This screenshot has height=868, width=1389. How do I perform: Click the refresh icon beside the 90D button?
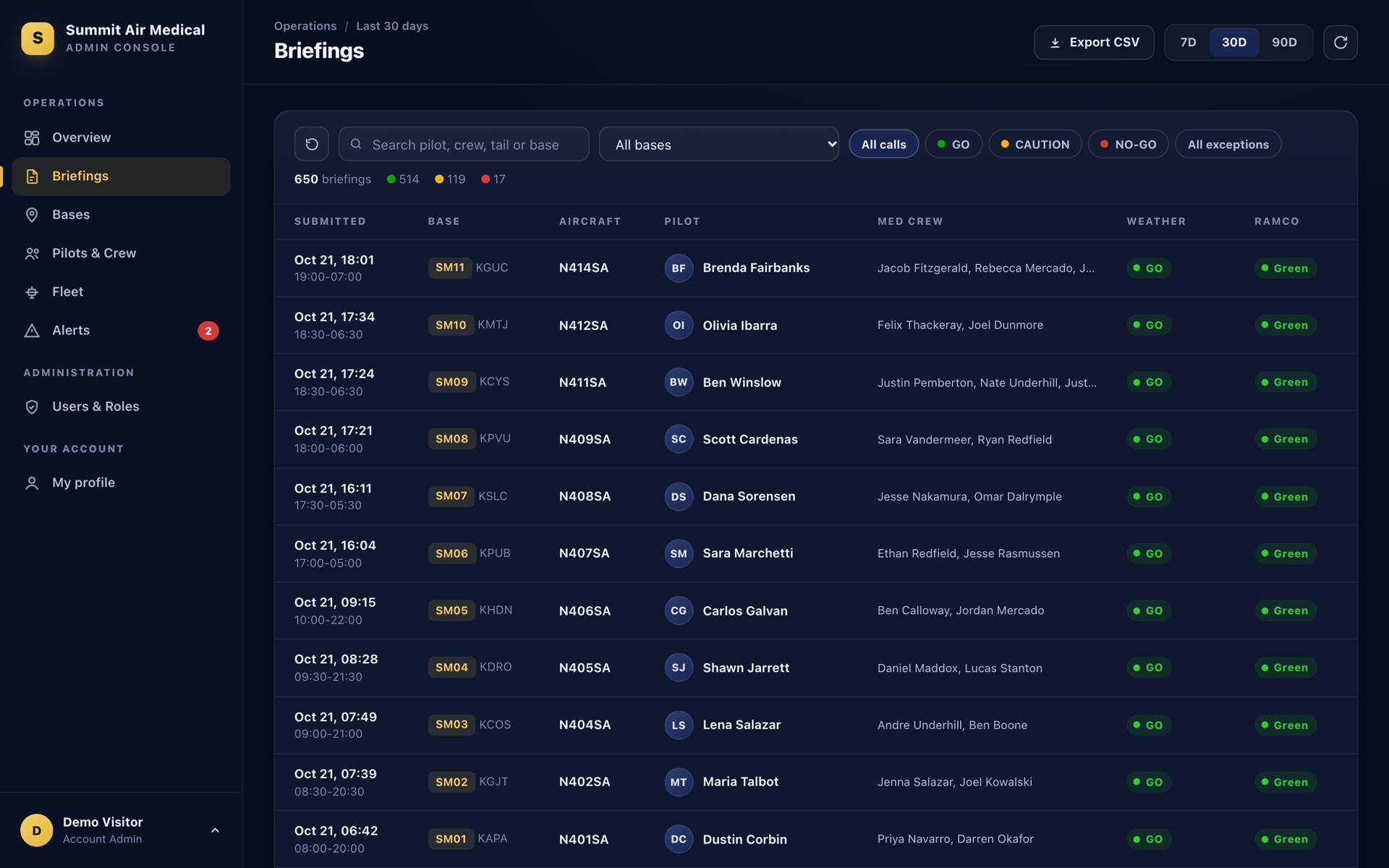tap(1340, 43)
